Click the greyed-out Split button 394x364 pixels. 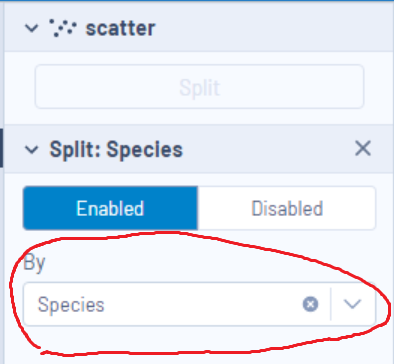point(199,87)
